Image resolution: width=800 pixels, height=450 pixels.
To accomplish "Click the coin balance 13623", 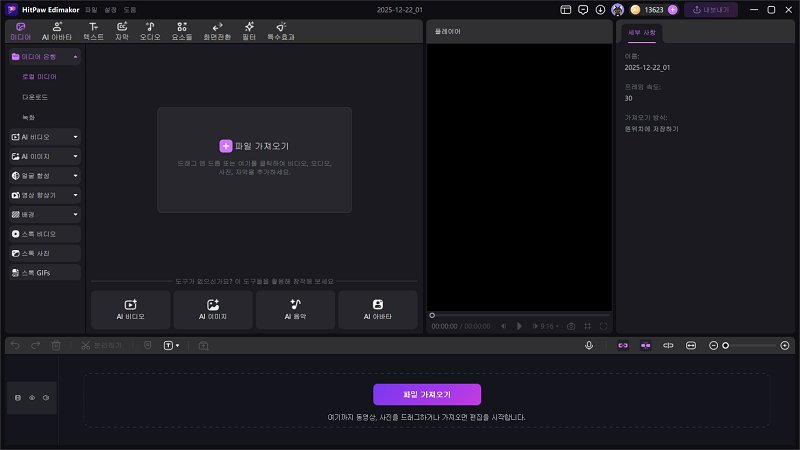I will 654,10.
